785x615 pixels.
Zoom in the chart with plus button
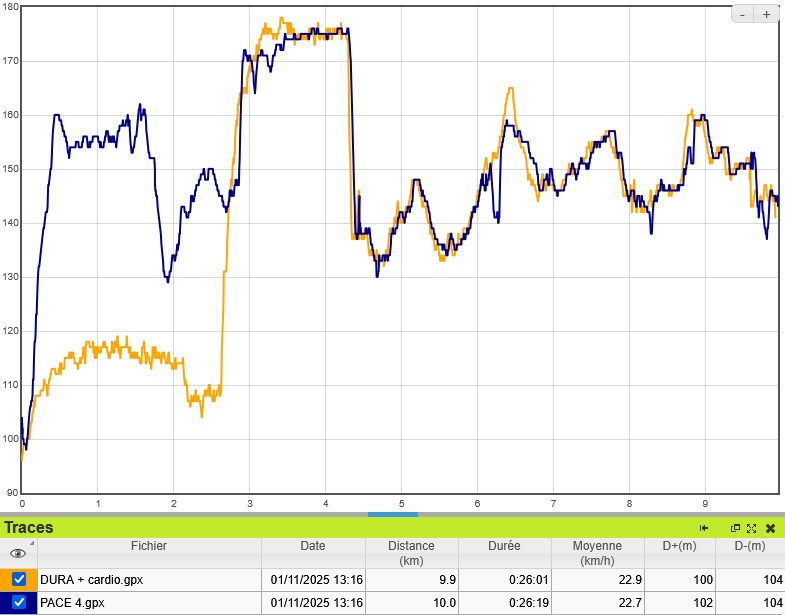766,14
